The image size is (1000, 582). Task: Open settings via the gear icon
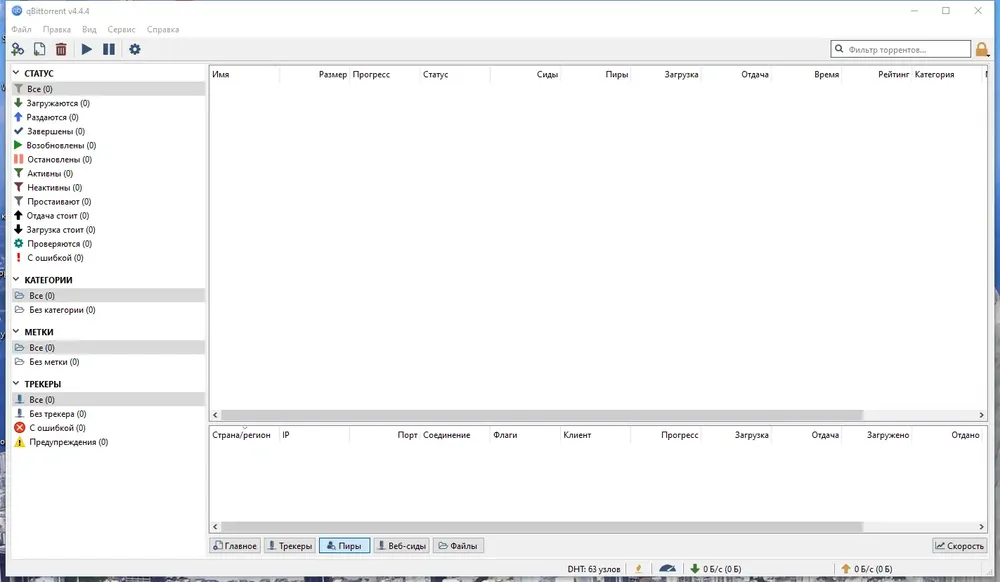tap(135, 49)
